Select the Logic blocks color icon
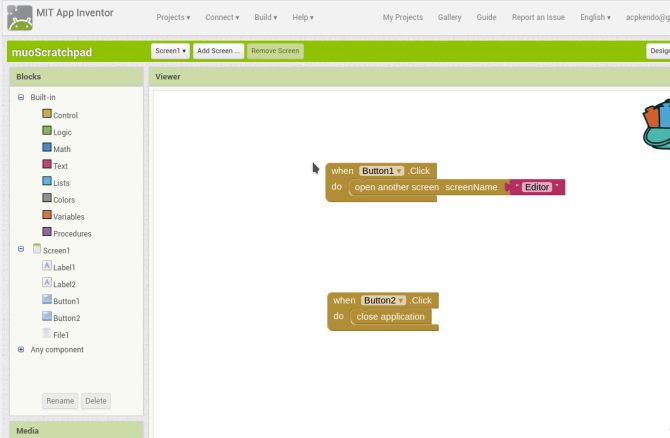 pos(47,130)
